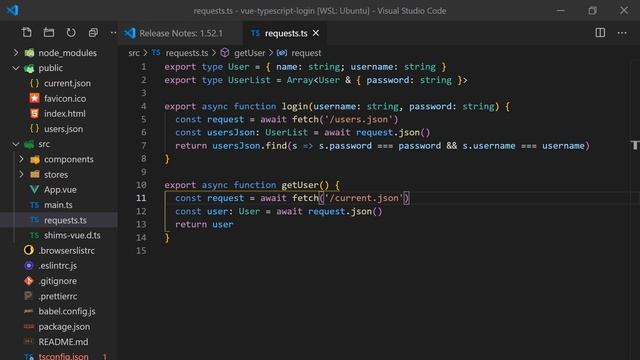Click the src breadcrumb

(x=134, y=53)
